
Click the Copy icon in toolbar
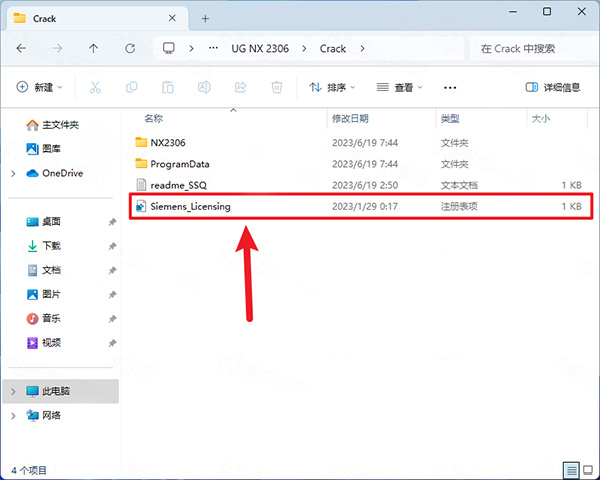[131, 88]
